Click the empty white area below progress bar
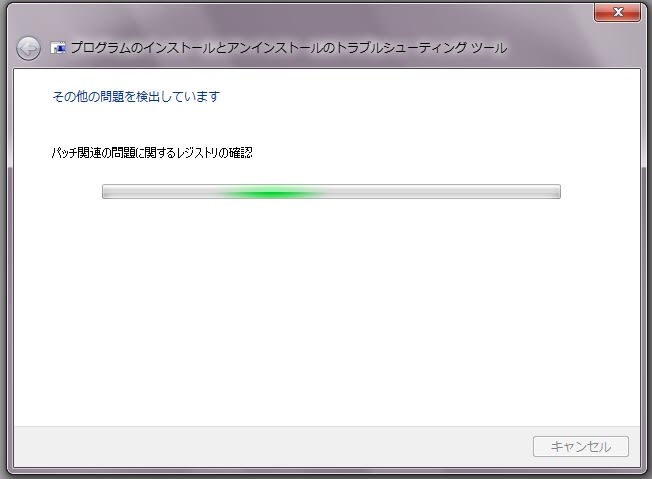652x479 pixels. [327, 312]
